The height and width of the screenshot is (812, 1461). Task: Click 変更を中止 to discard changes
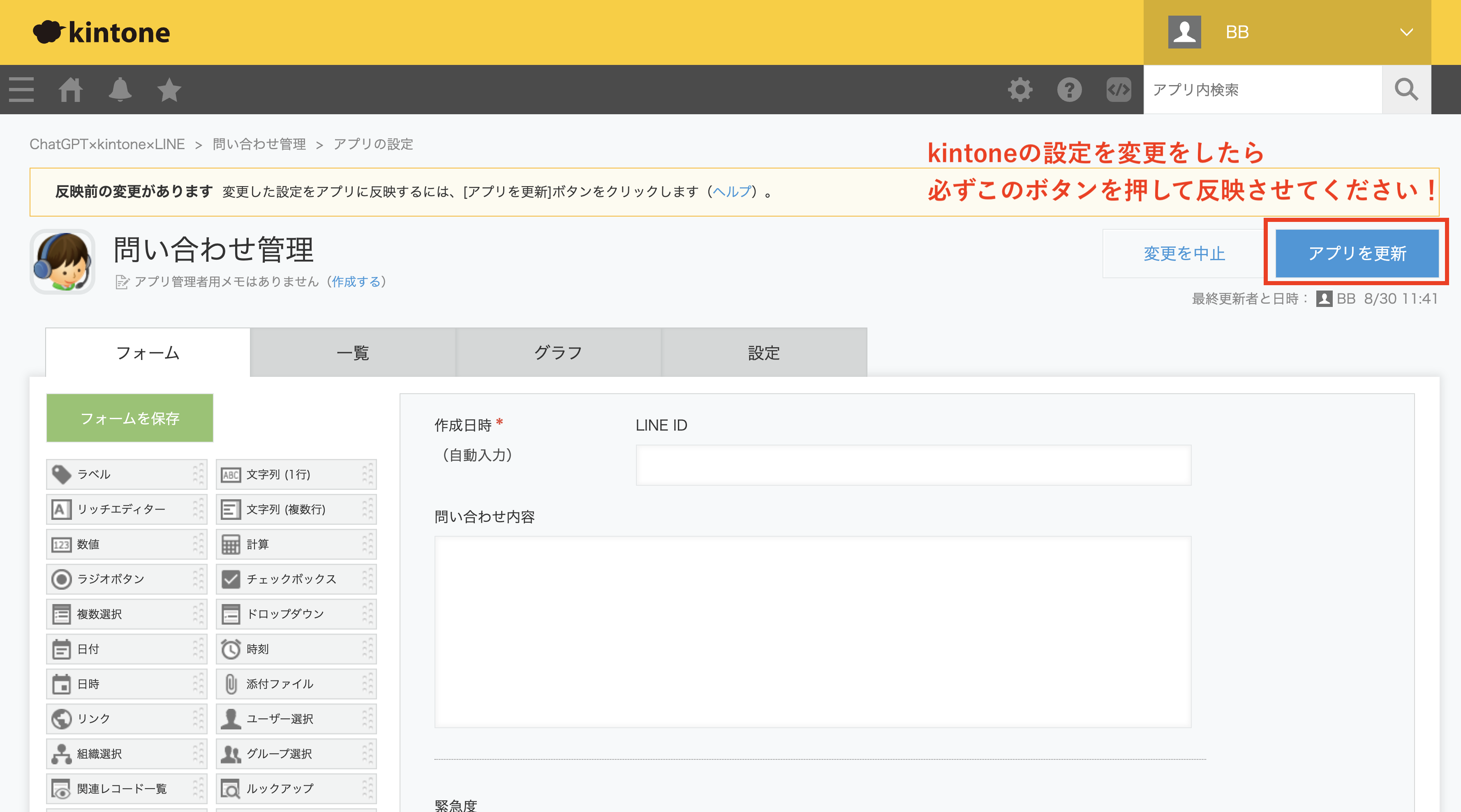(1184, 254)
